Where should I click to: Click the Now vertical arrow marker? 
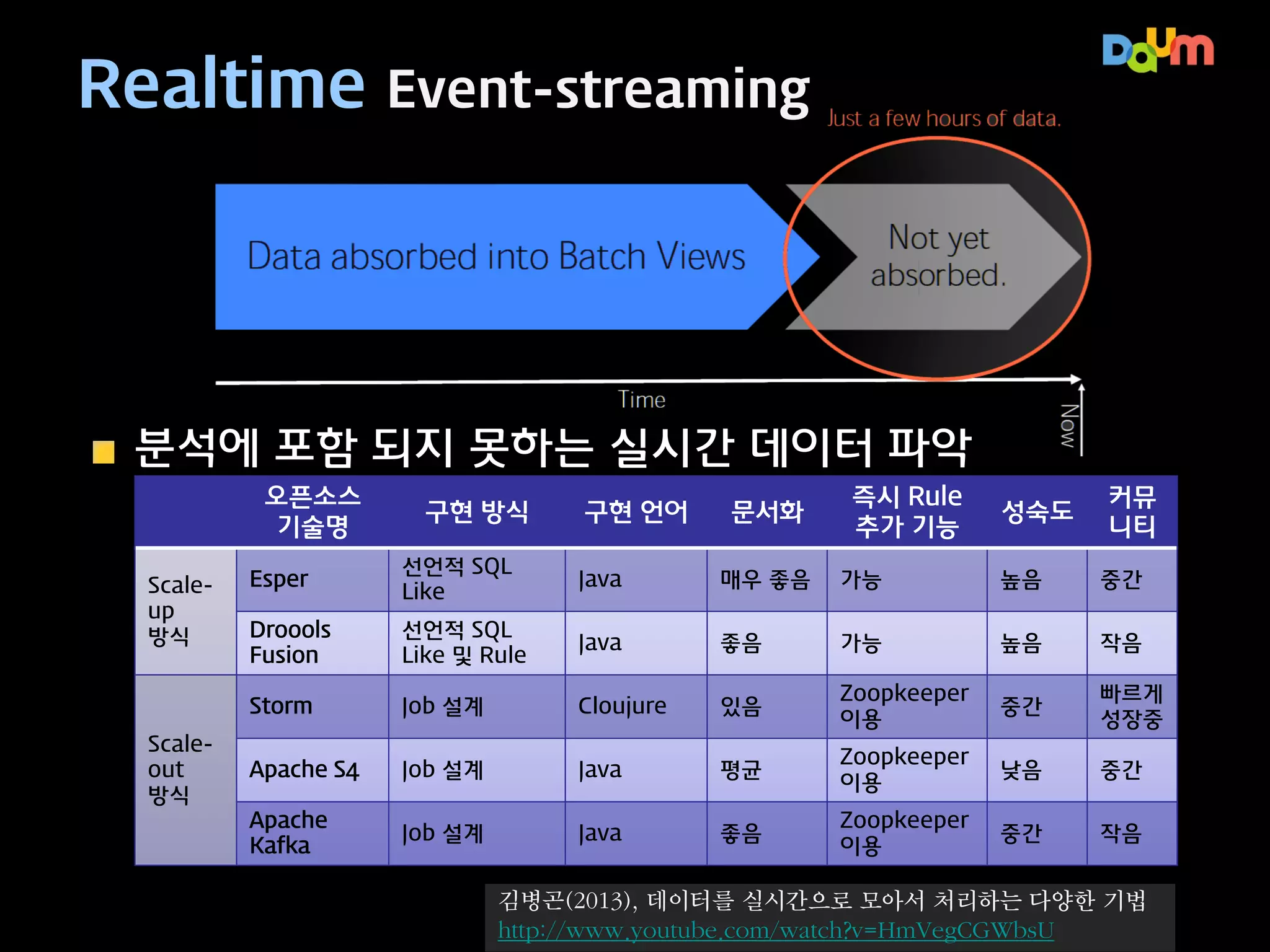pos(1081,421)
